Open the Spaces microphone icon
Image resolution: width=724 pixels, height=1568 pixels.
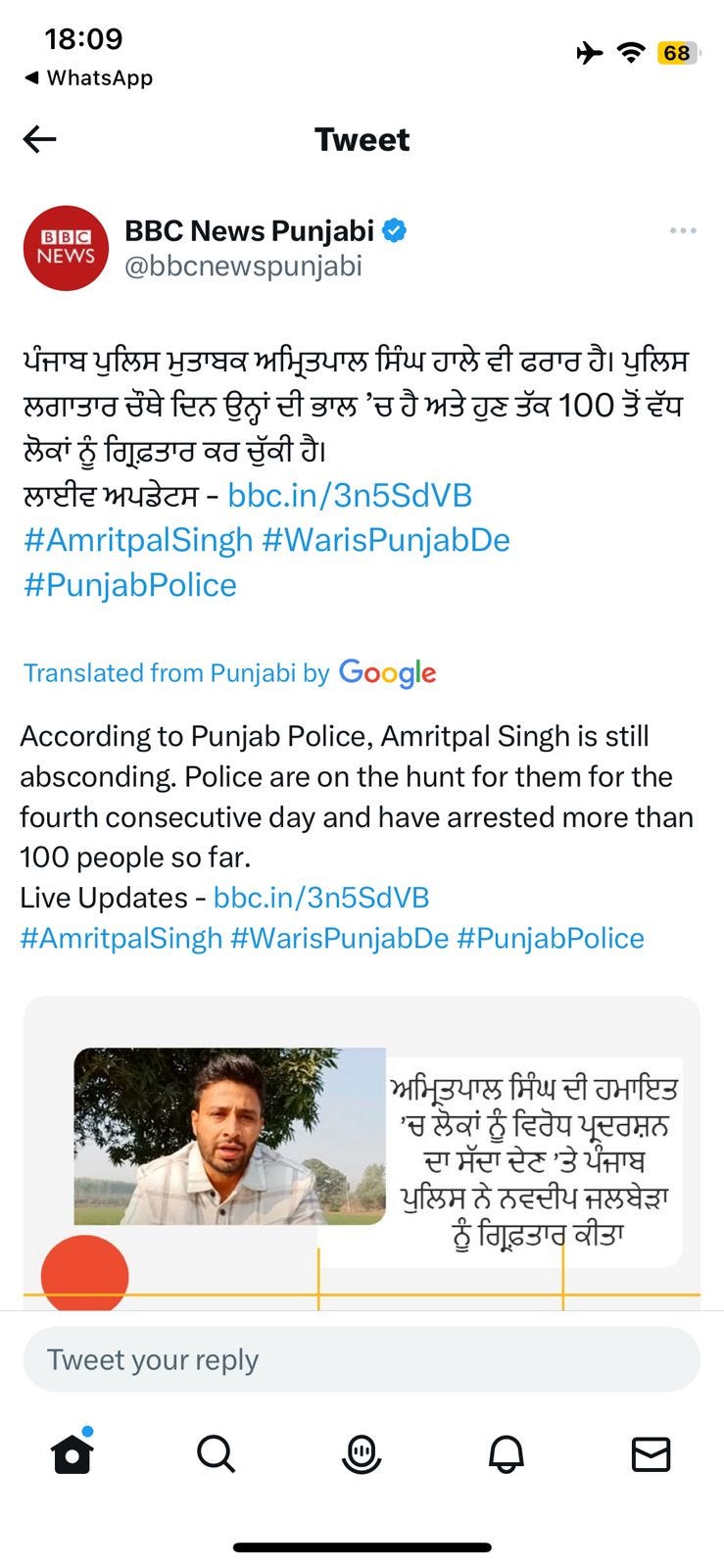[x=361, y=1453]
